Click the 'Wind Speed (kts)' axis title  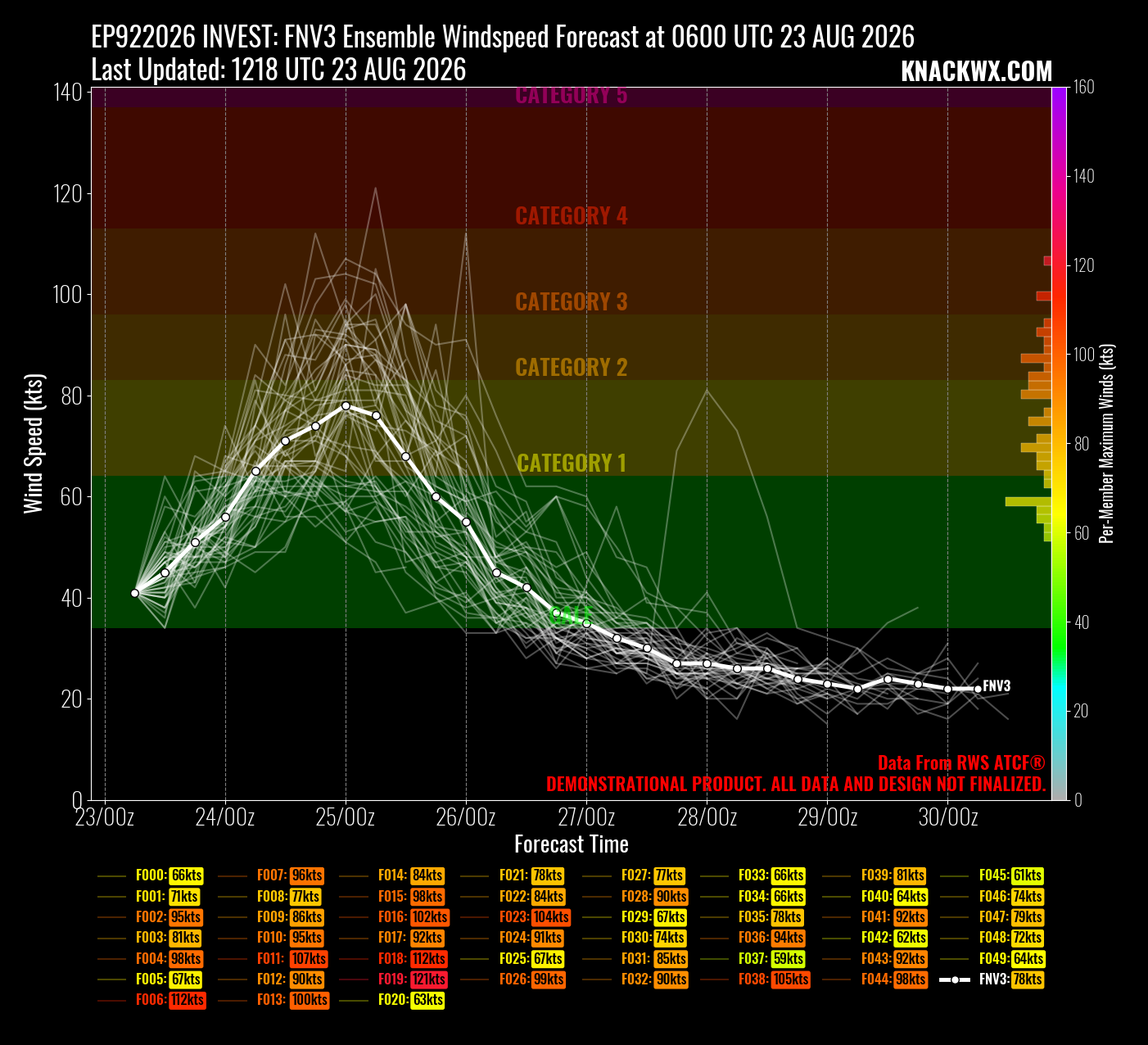34,444
